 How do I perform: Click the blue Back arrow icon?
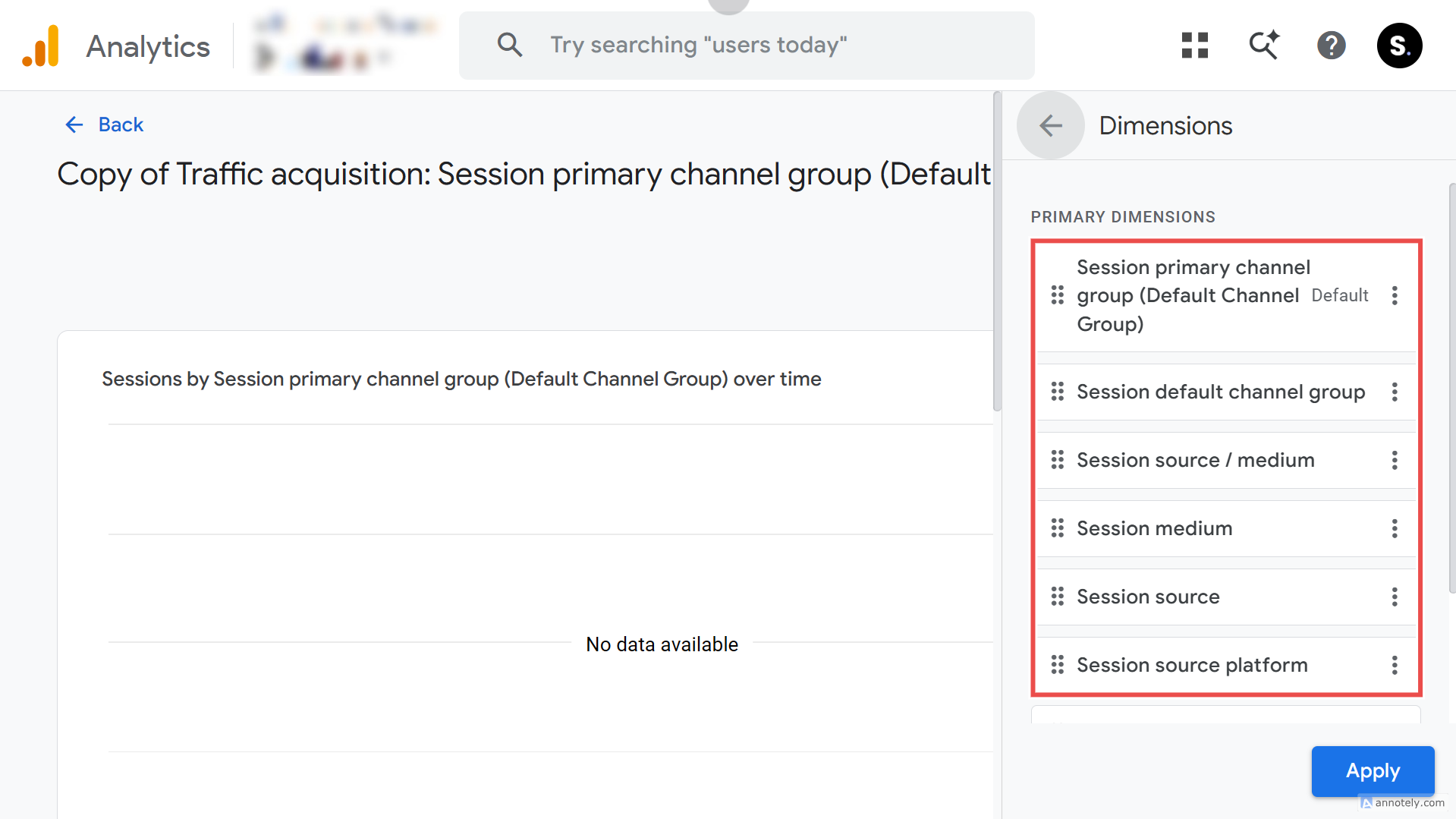[x=74, y=124]
